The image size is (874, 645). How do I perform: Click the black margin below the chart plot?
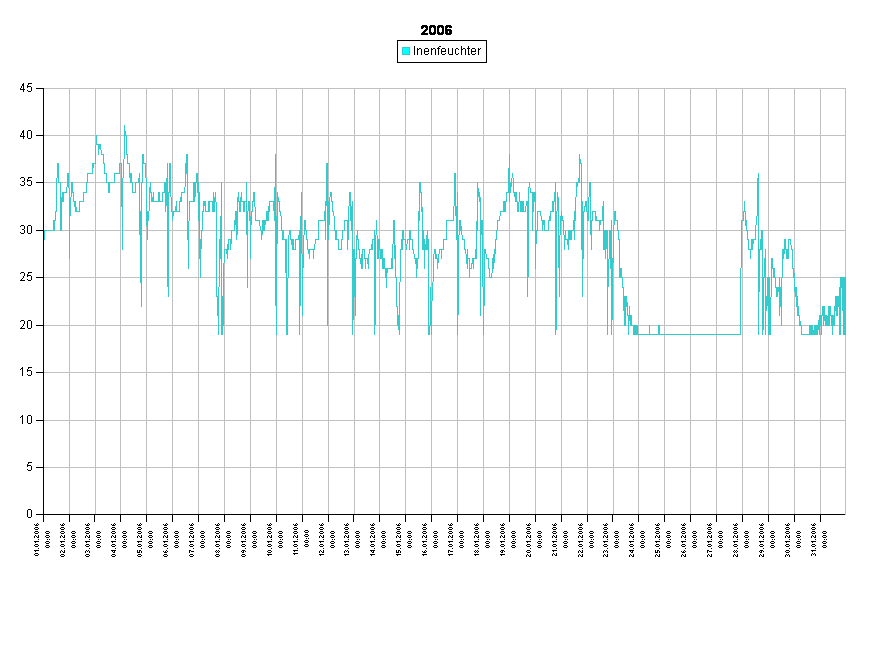(x=440, y=580)
